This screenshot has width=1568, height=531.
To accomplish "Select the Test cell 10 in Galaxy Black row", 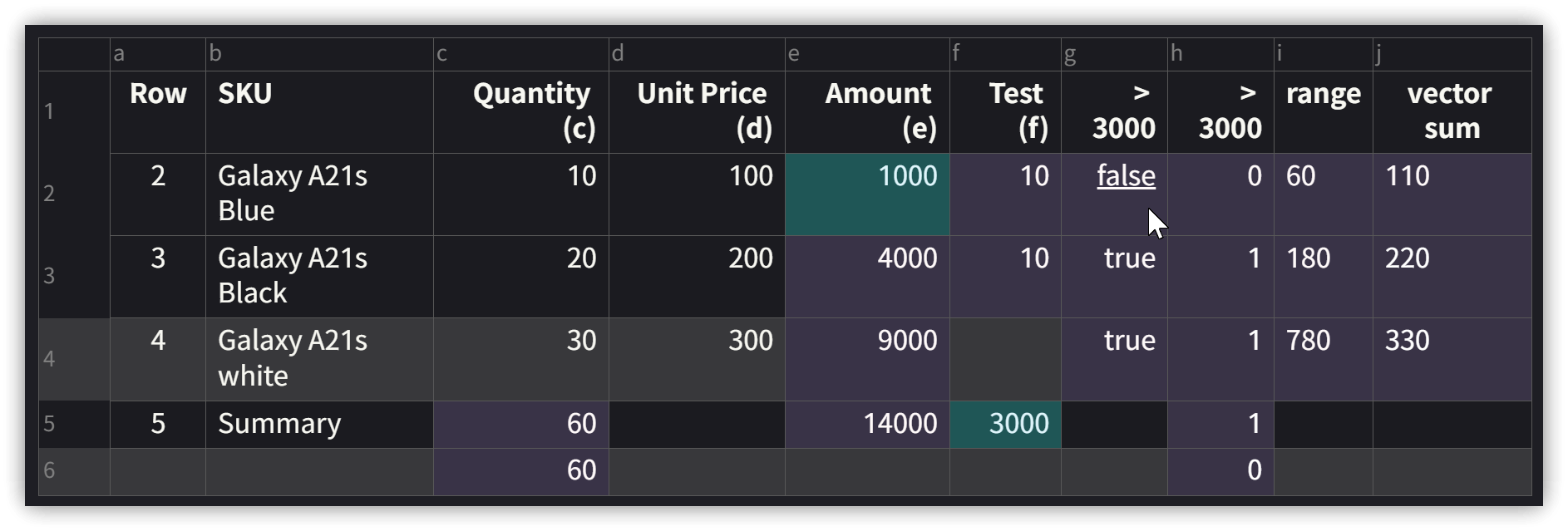I will (x=1005, y=277).
